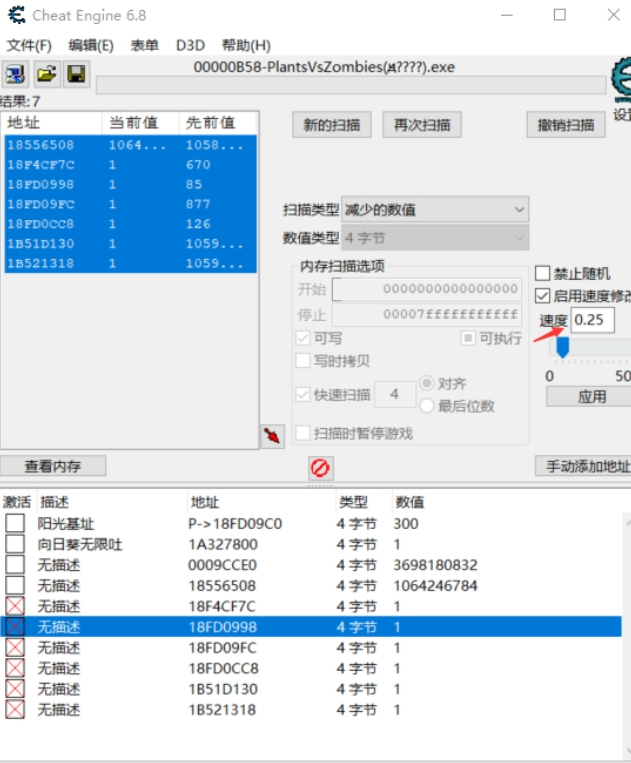The width and height of the screenshot is (631, 763).
Task: Click the 查看内存 button
Action: 53,466
